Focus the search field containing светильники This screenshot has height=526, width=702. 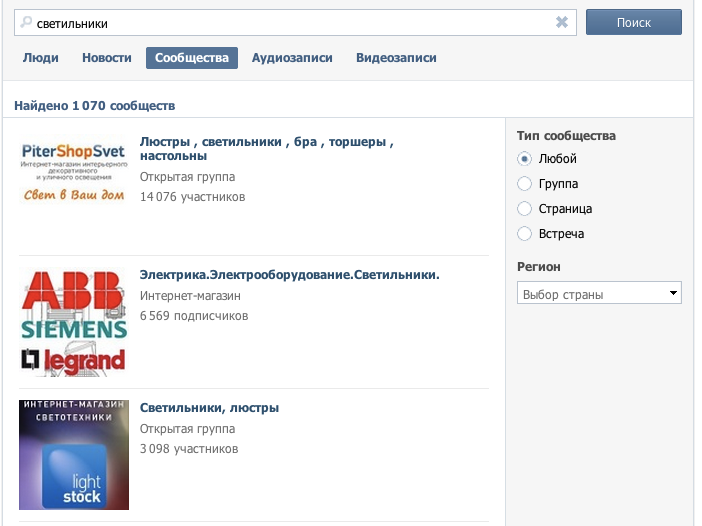coord(295,22)
